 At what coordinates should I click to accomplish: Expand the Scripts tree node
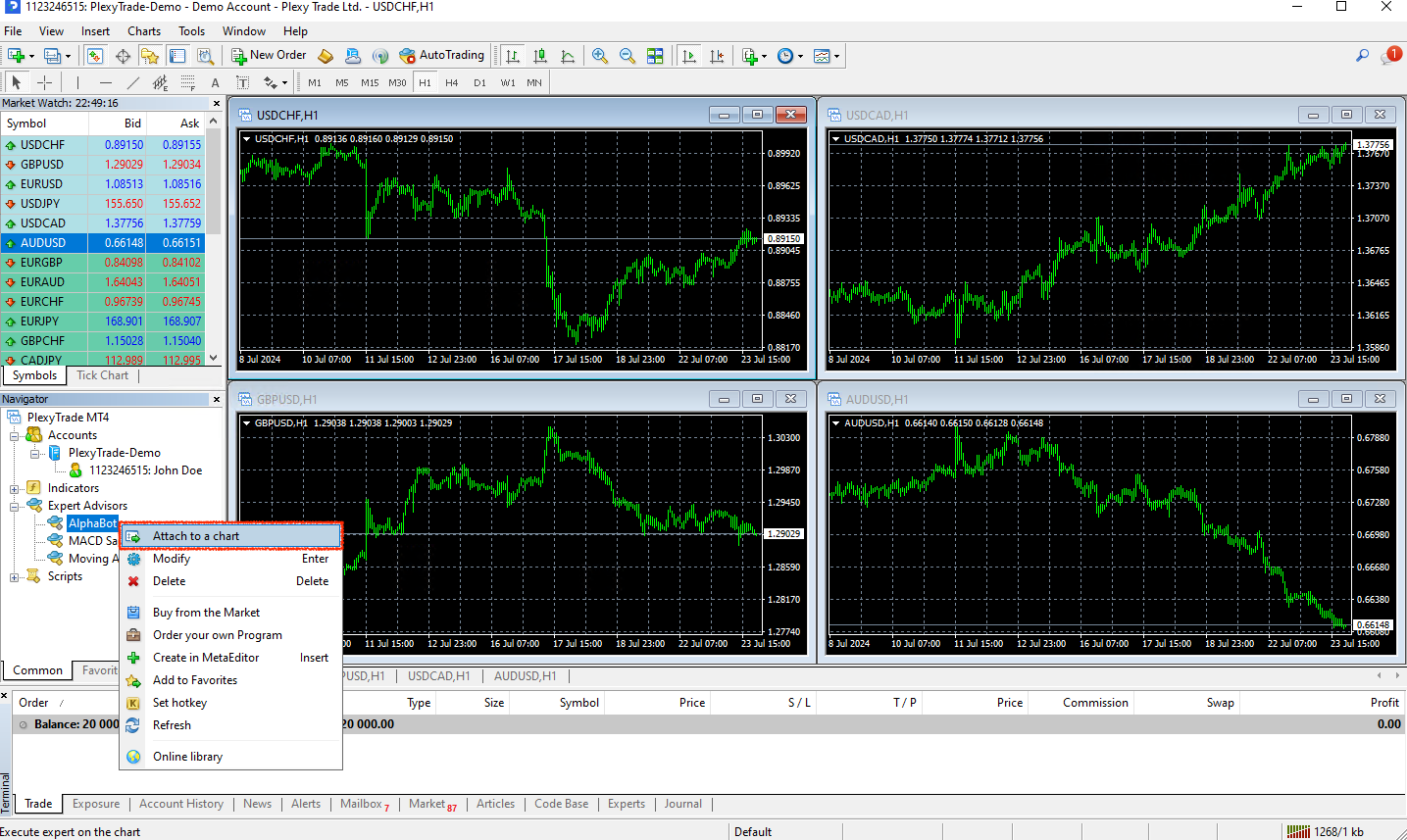click(x=15, y=576)
